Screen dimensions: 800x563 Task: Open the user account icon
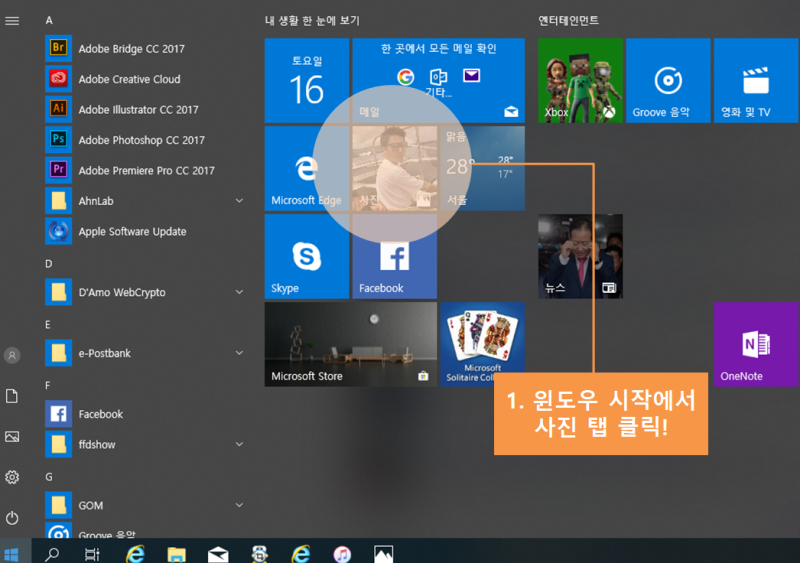12,355
